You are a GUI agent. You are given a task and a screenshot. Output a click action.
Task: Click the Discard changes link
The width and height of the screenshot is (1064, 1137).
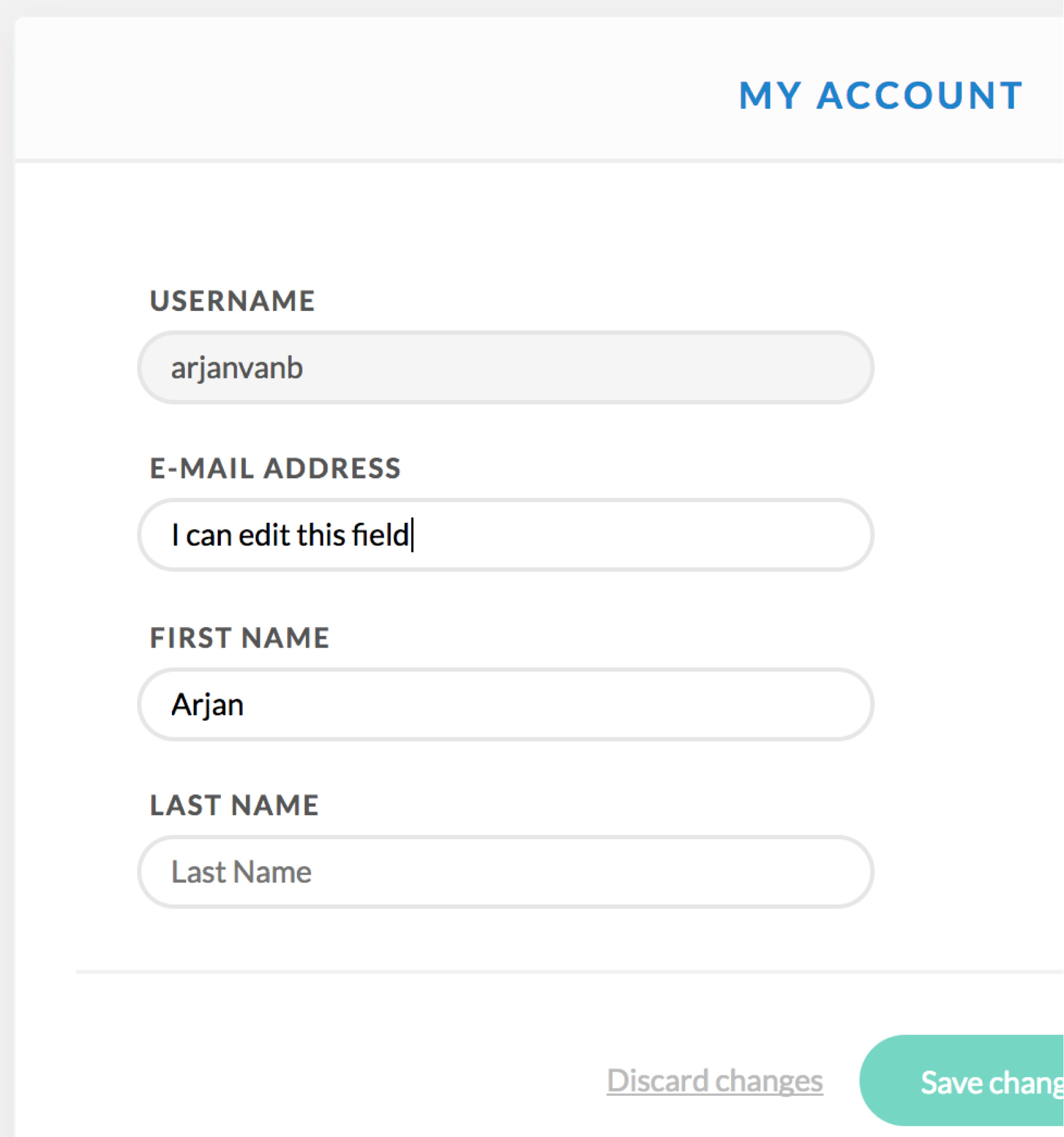(715, 1081)
